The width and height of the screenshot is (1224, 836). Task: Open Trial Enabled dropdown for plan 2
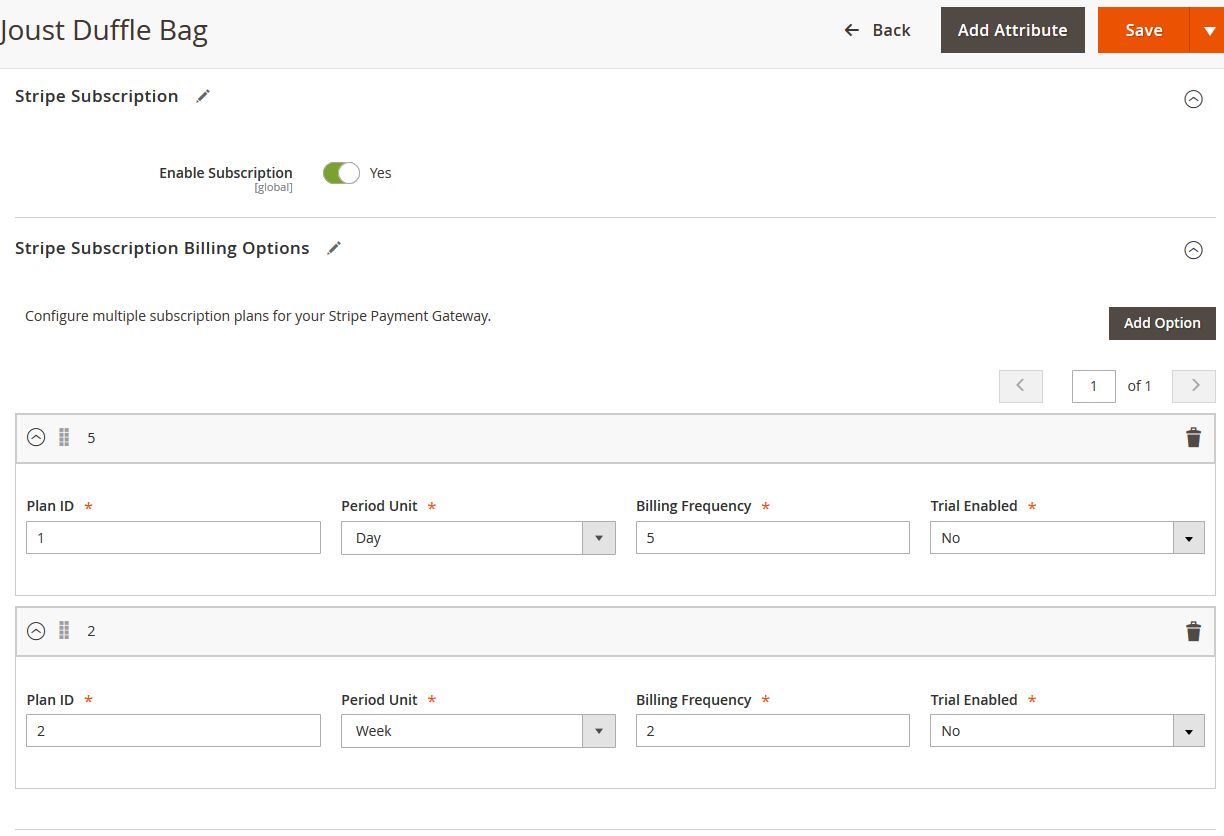[x=1067, y=731]
